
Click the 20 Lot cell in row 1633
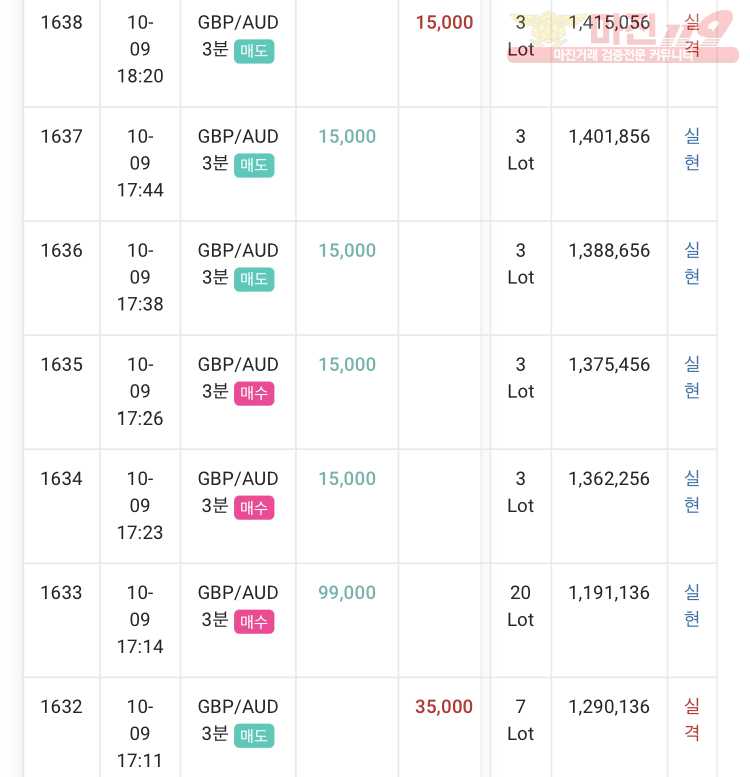pos(520,606)
